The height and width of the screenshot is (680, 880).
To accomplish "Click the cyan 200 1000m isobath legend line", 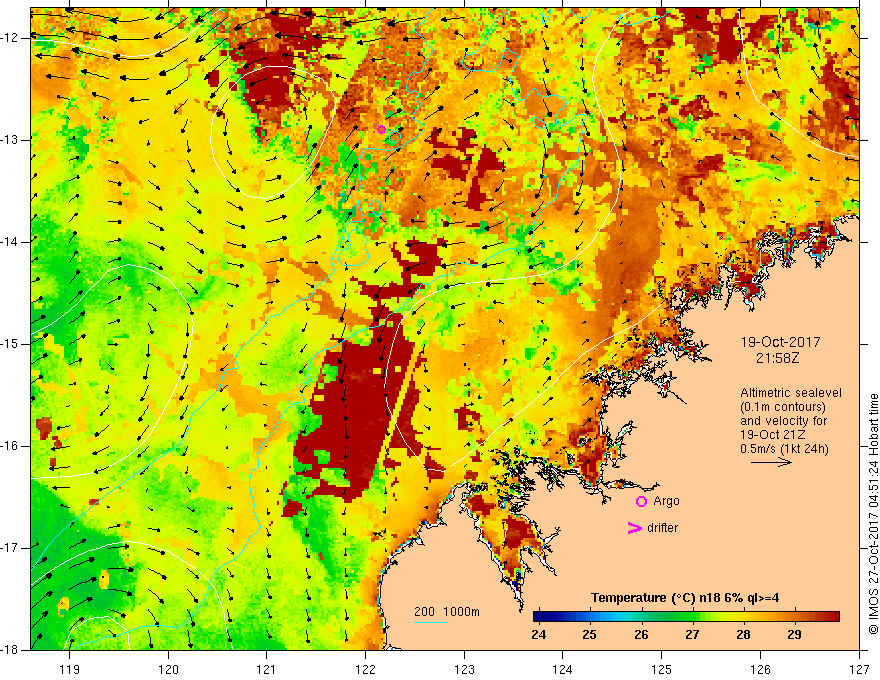I will pyautogui.click(x=430, y=622).
